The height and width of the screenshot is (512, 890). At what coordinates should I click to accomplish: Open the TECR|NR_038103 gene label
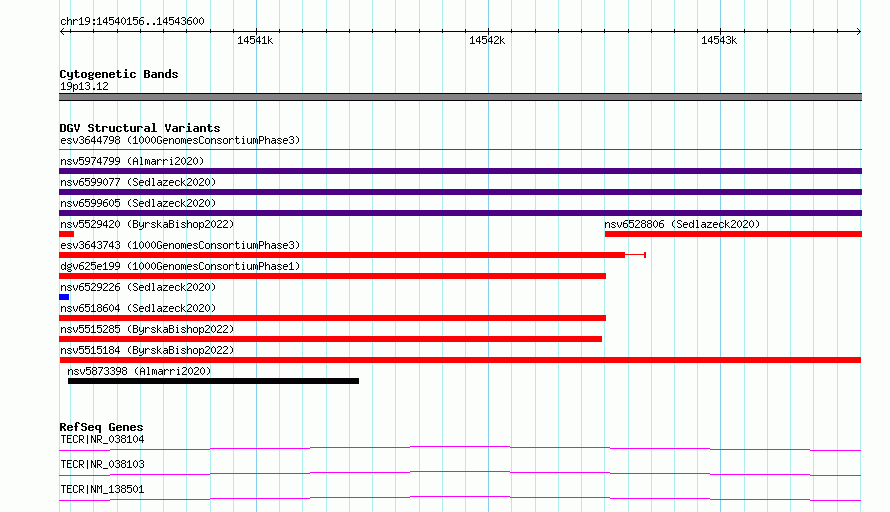coord(102,464)
